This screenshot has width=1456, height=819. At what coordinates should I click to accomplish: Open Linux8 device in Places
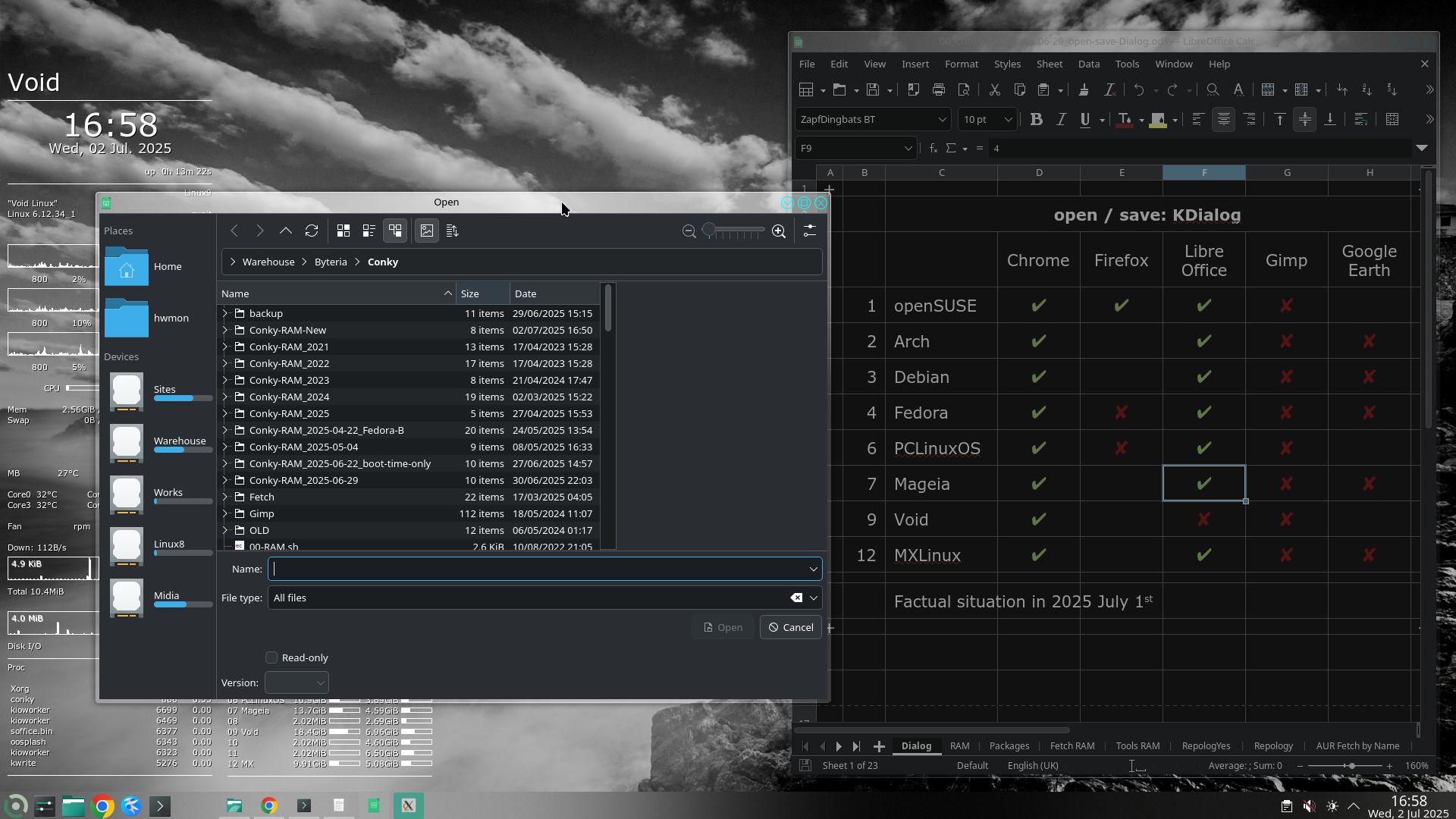158,547
